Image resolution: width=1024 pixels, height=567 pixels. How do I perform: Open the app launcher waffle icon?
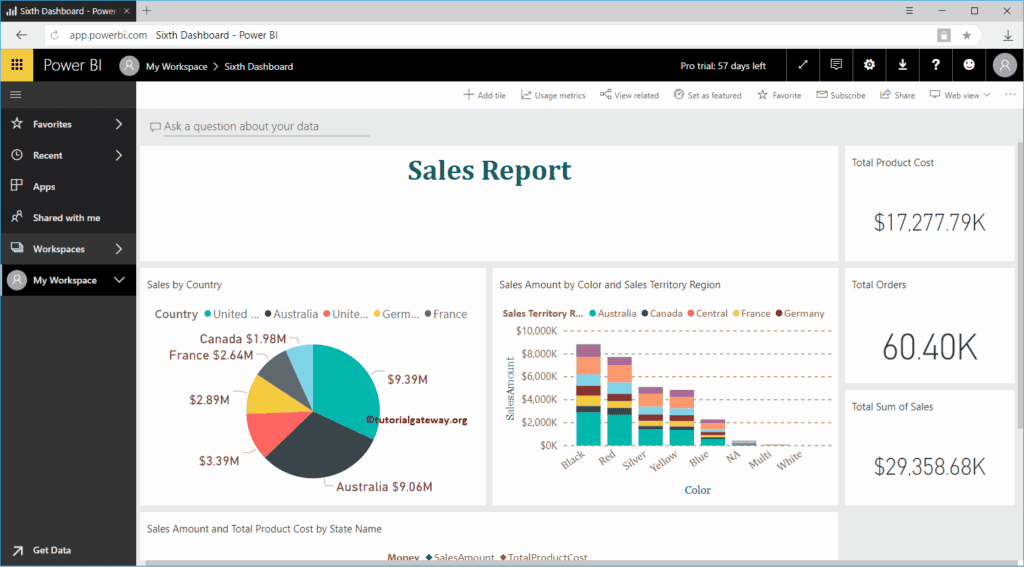pos(17,65)
